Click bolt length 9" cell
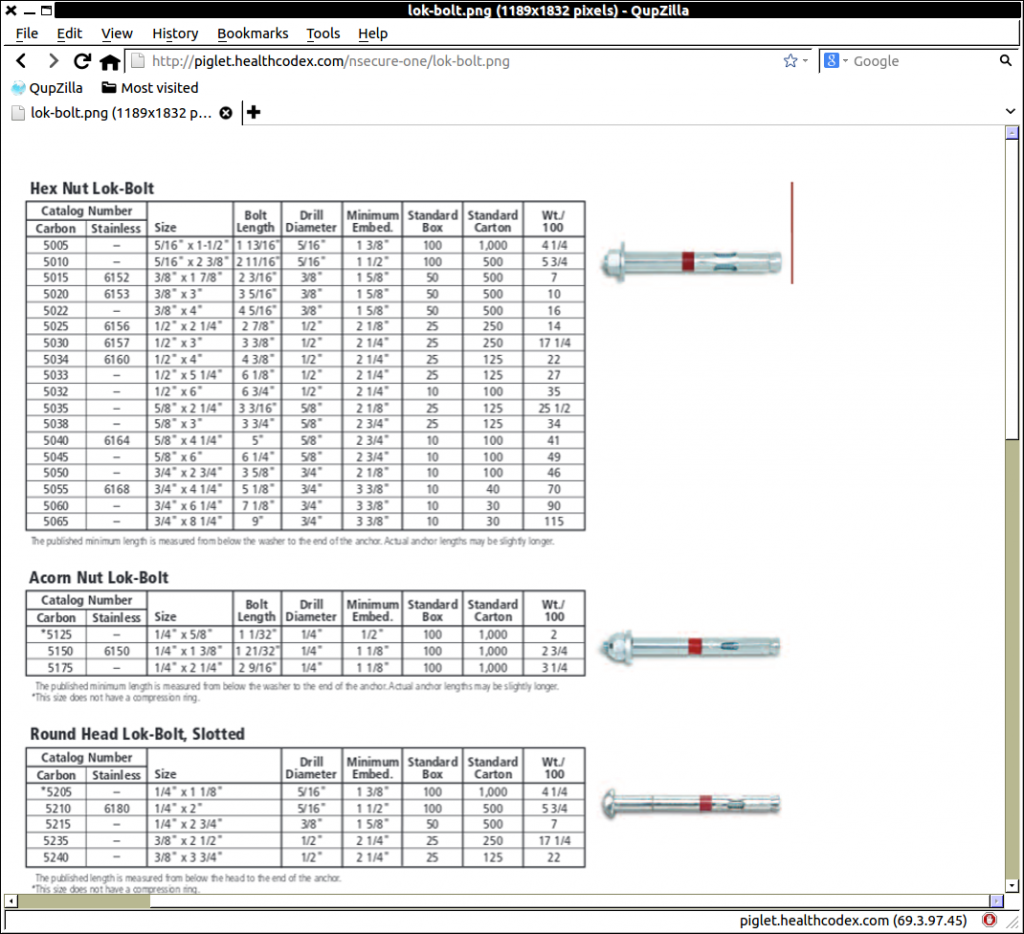Viewport: 1024px width, 934px height. click(x=257, y=521)
